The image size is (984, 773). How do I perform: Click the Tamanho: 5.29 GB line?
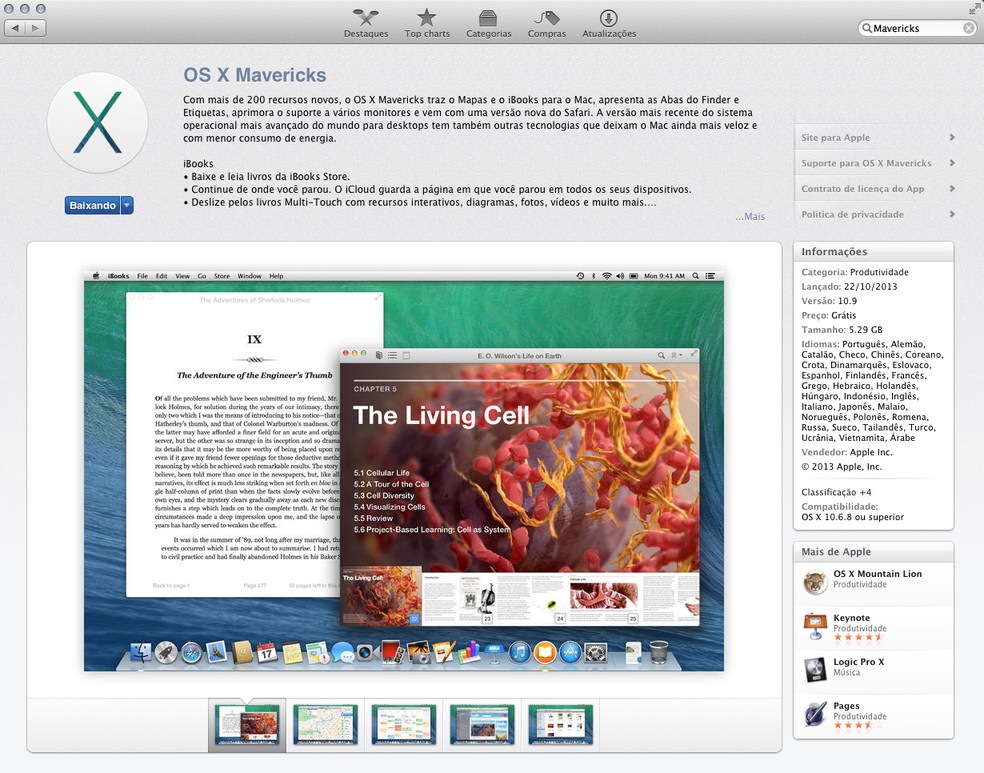pyautogui.click(x=842, y=330)
